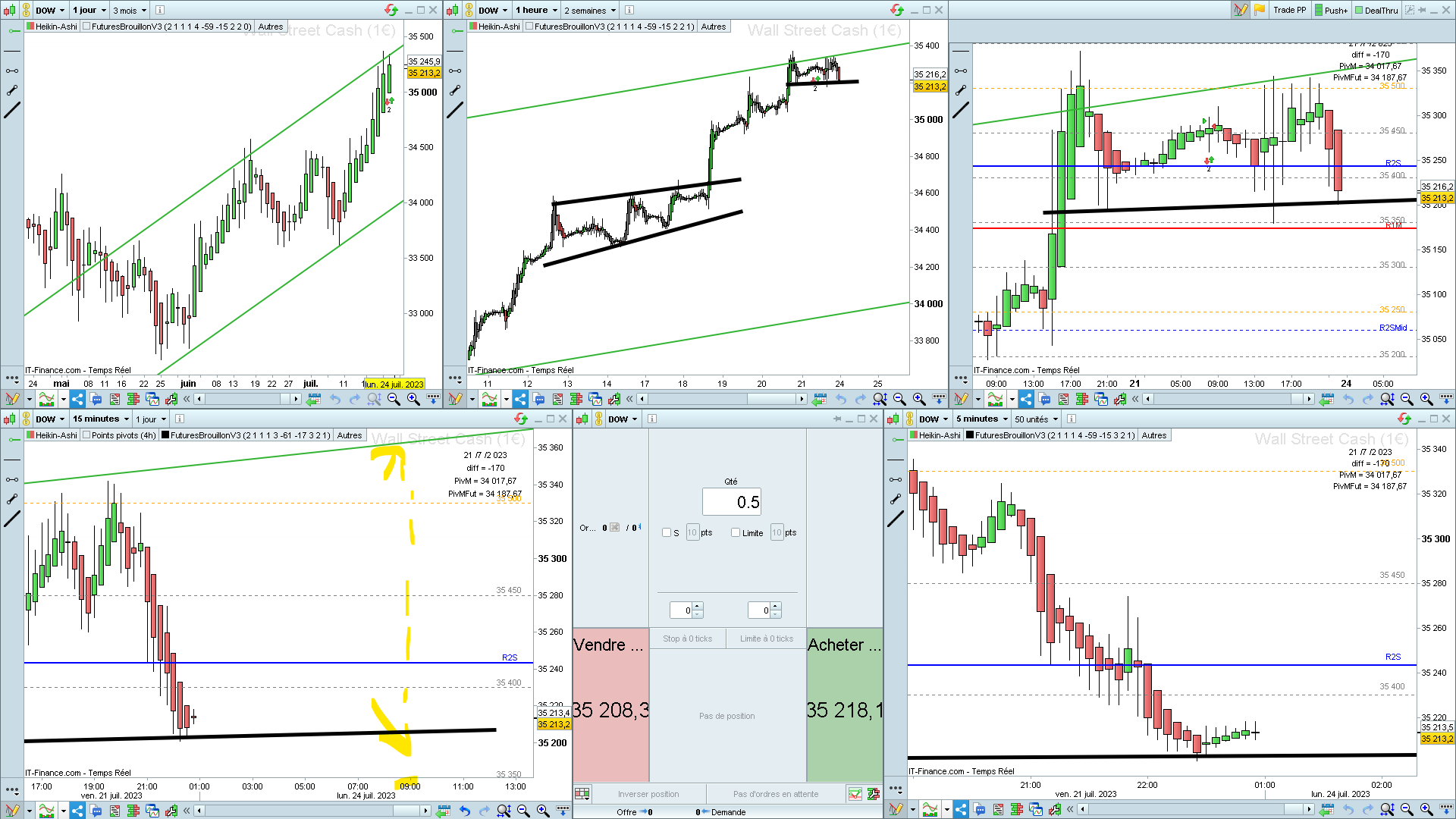Click the zoom out magnifier in hourly chart toolbar
1456x819 pixels.
click(899, 399)
